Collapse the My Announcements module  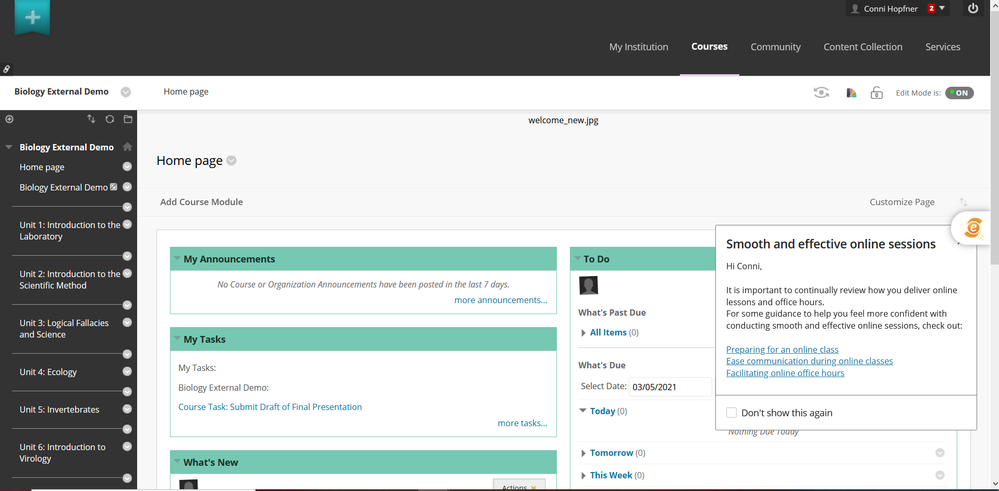click(x=177, y=259)
